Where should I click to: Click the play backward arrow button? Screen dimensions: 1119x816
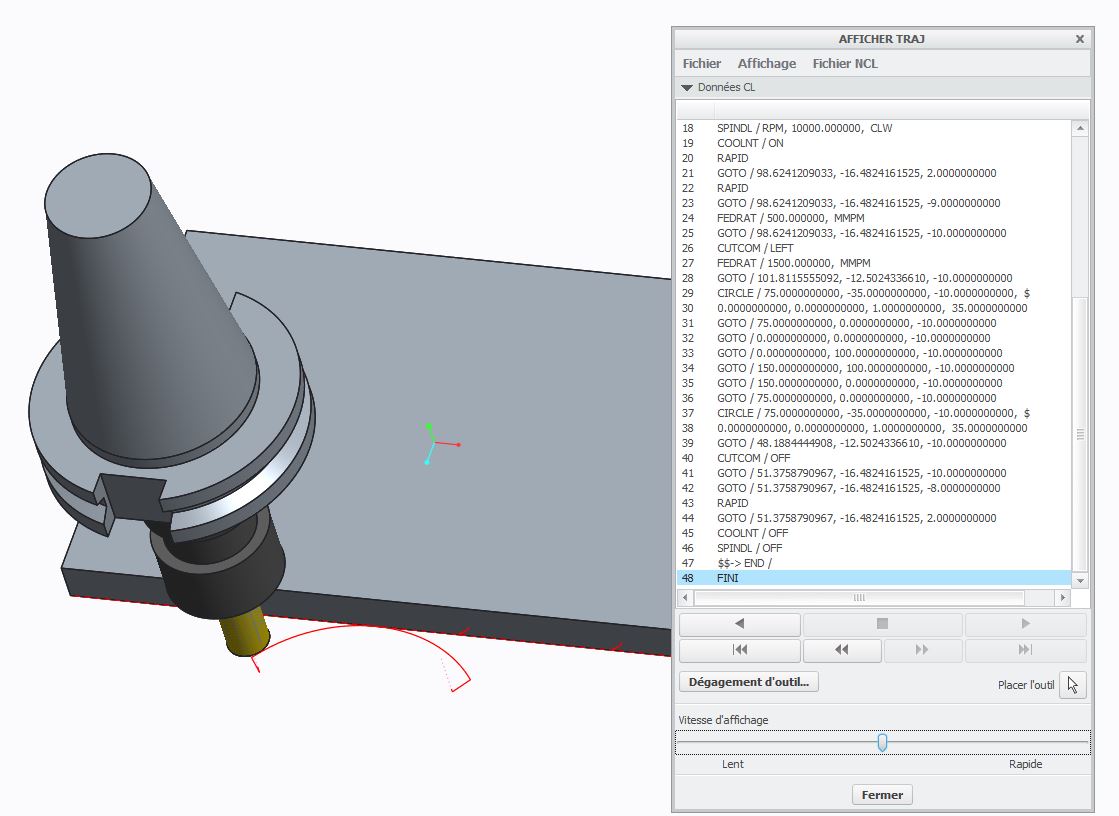click(x=739, y=624)
